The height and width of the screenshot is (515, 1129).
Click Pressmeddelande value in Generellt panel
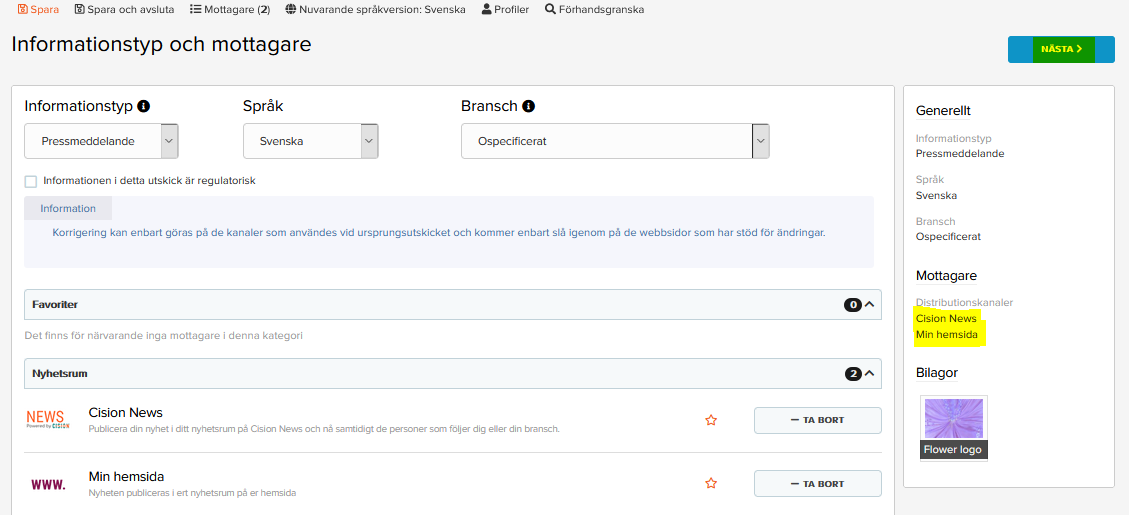(x=960, y=153)
